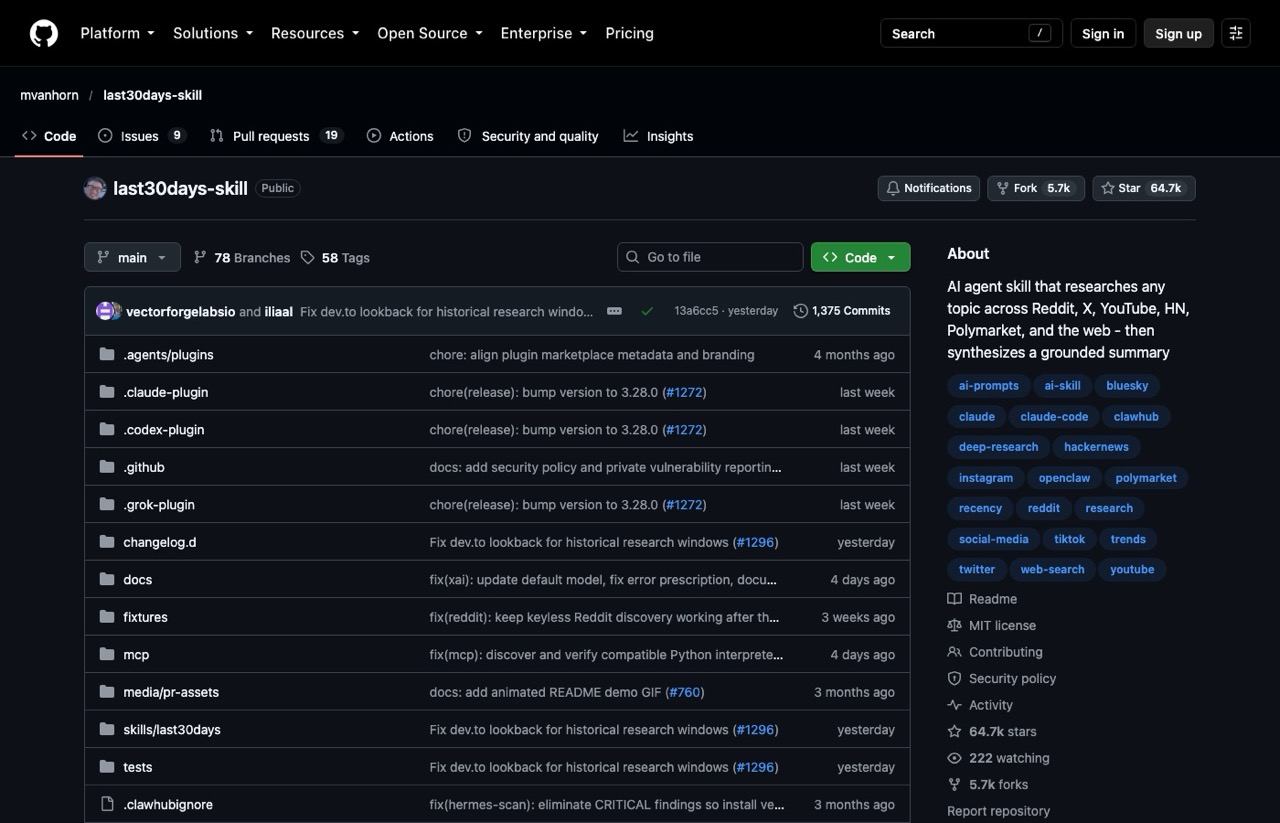Click the branches icon next to 78 Branches

(200, 257)
